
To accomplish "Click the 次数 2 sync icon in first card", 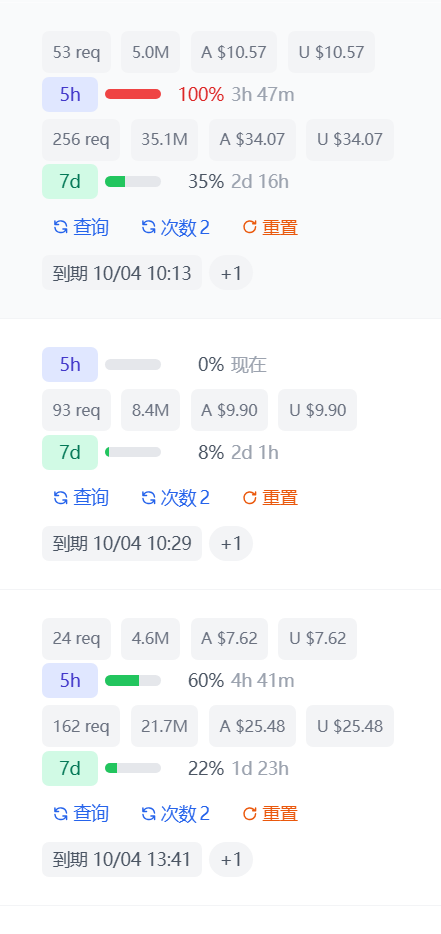I will (148, 227).
